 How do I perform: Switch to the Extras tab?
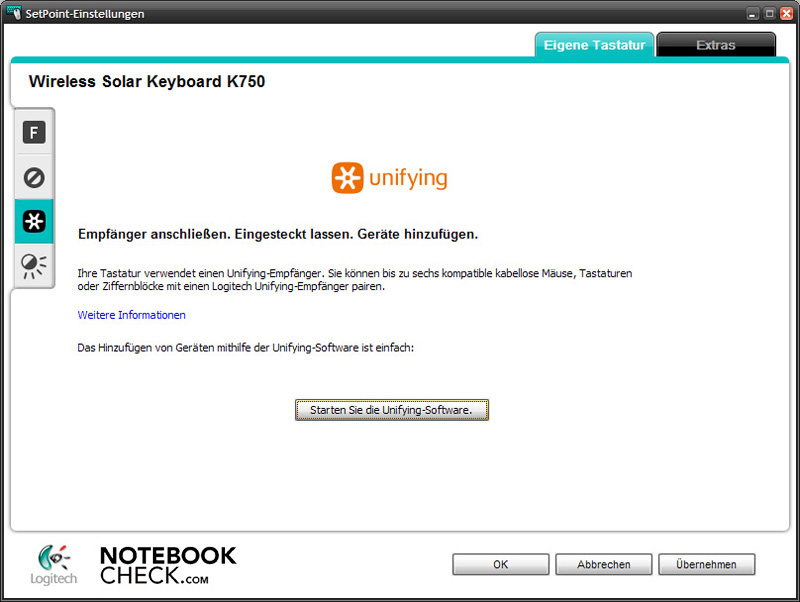[x=716, y=45]
